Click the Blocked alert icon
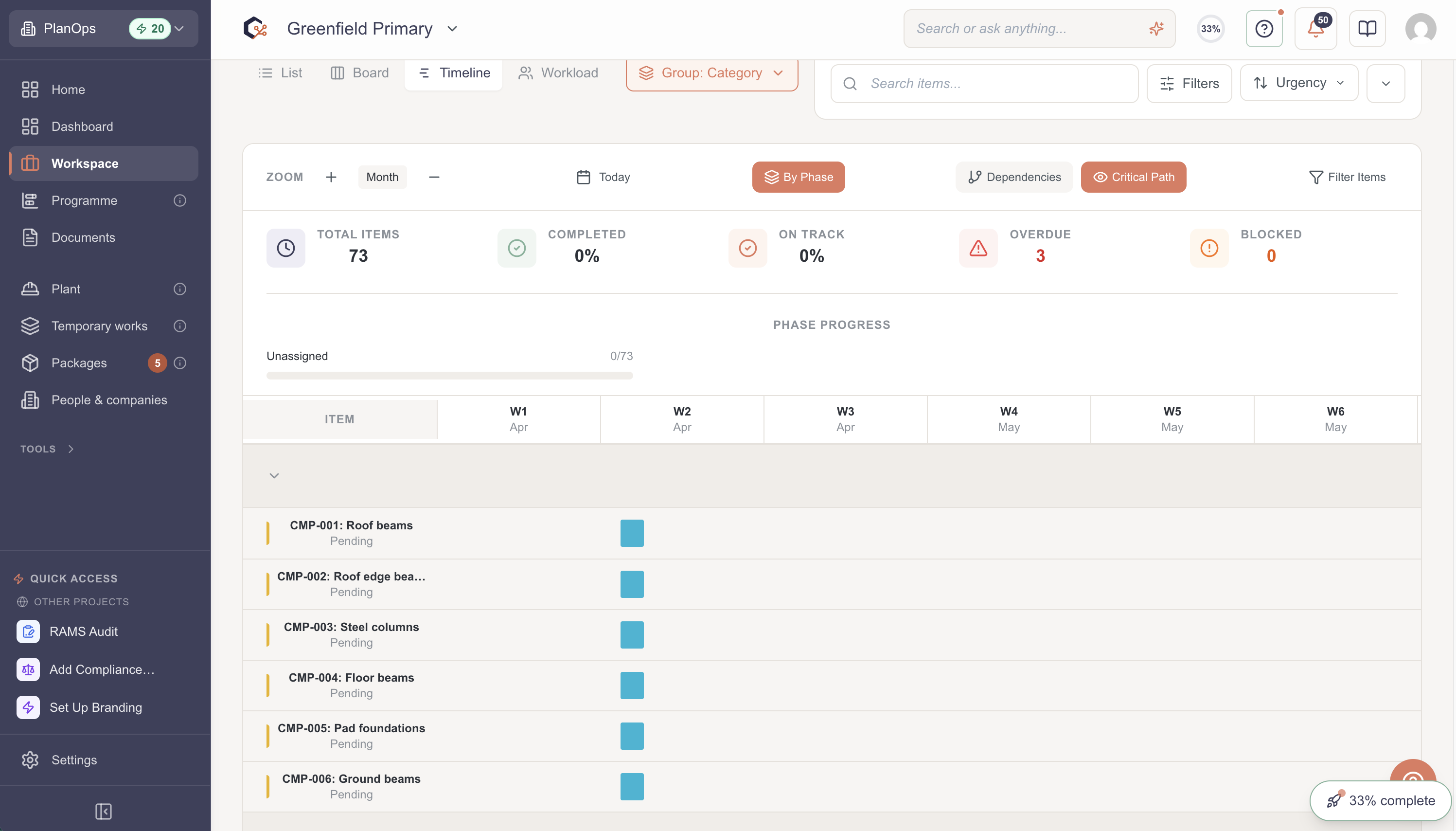 (1209, 248)
